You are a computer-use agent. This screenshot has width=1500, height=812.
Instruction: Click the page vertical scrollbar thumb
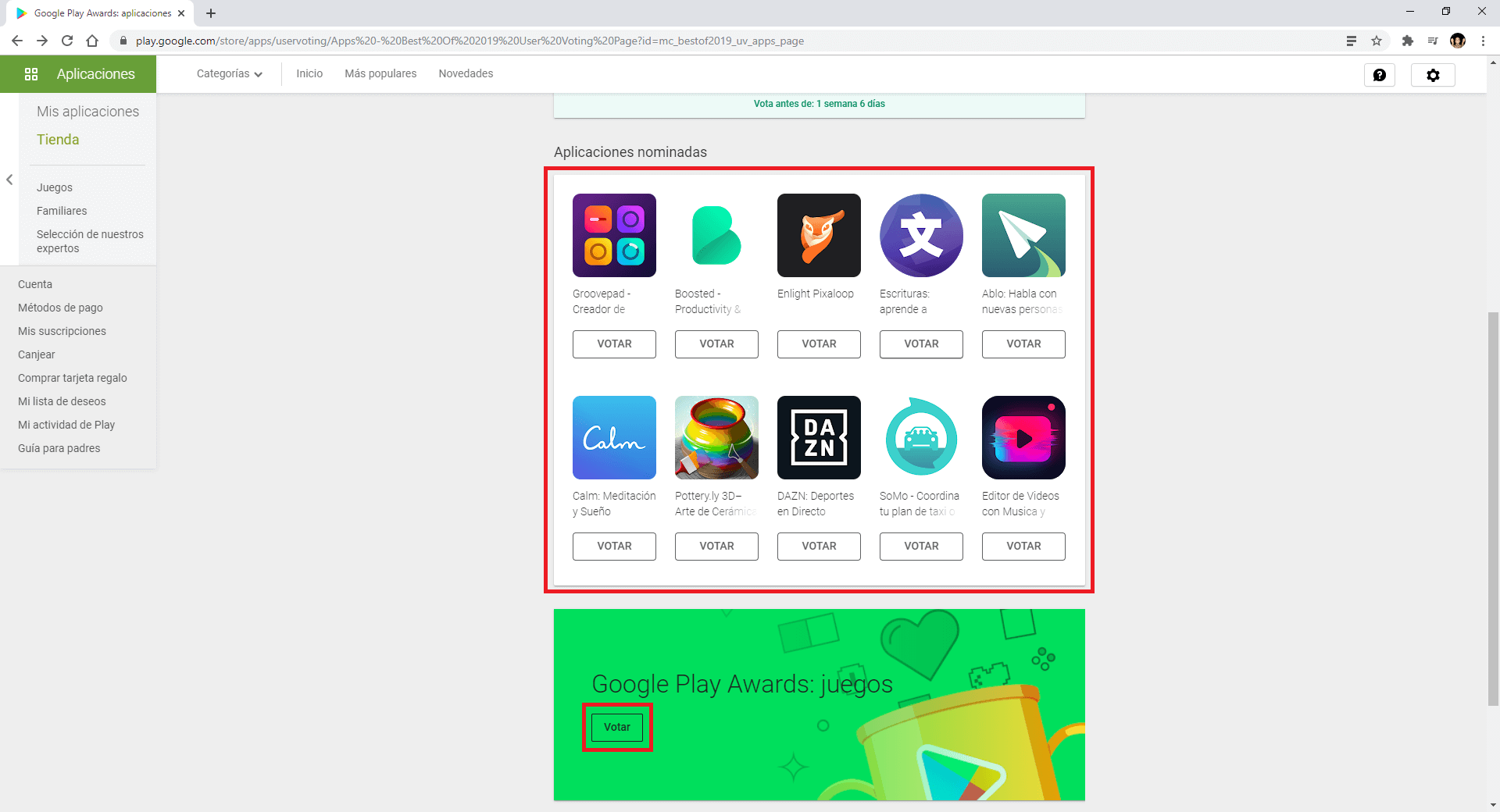point(1493,508)
